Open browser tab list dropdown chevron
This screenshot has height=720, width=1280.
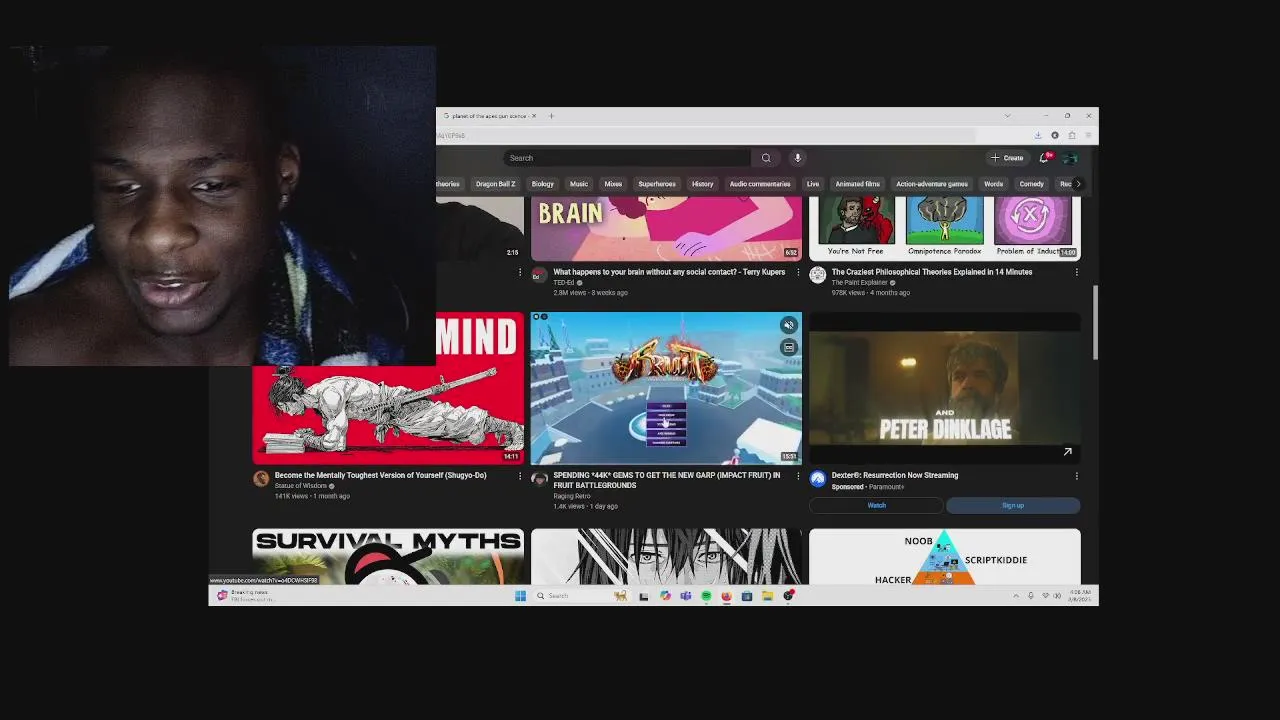tap(1007, 116)
